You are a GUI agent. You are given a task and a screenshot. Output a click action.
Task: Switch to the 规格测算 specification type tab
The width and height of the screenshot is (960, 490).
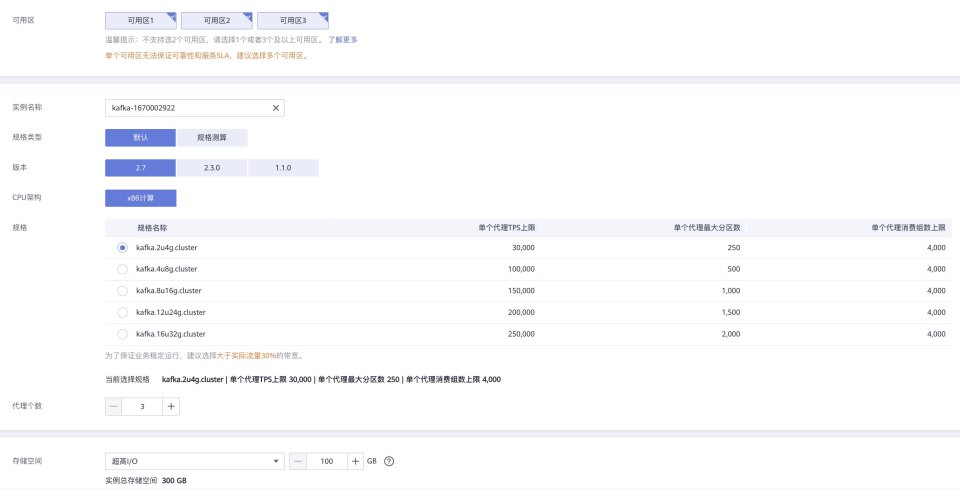coord(212,138)
